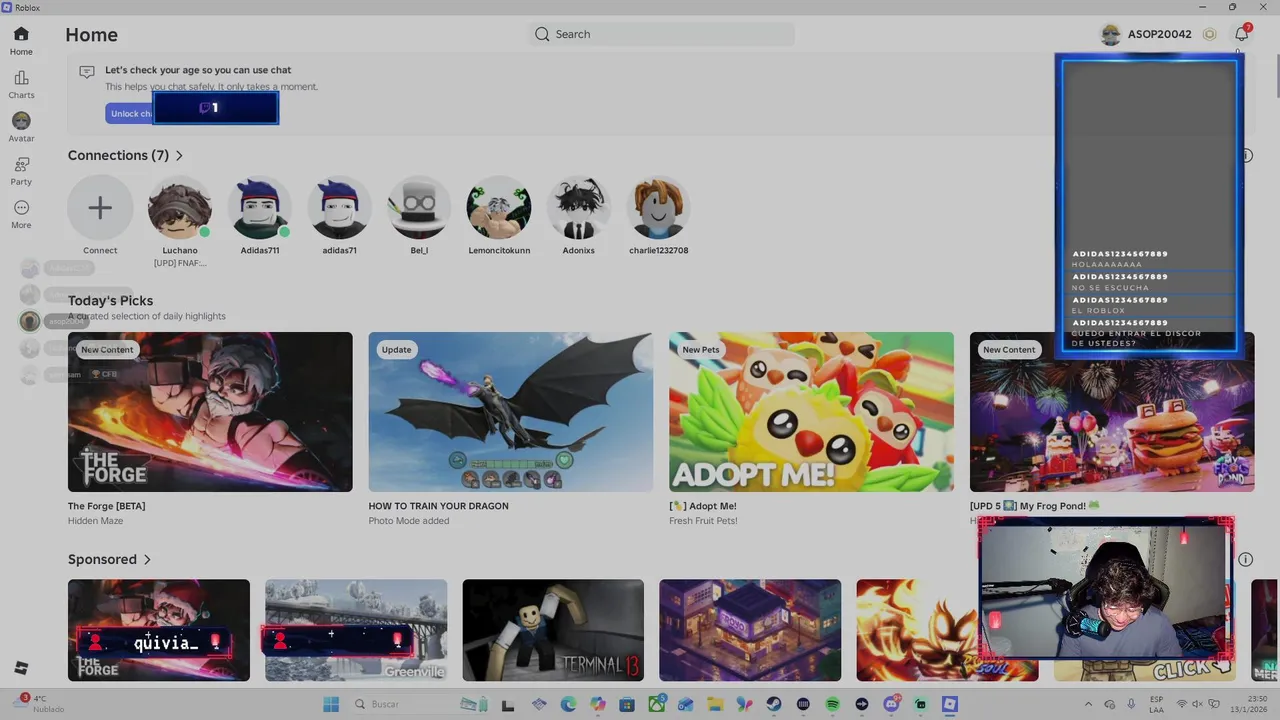Image resolution: width=1280 pixels, height=720 pixels.
Task: Click the Connect plus circle
Action: 100,208
